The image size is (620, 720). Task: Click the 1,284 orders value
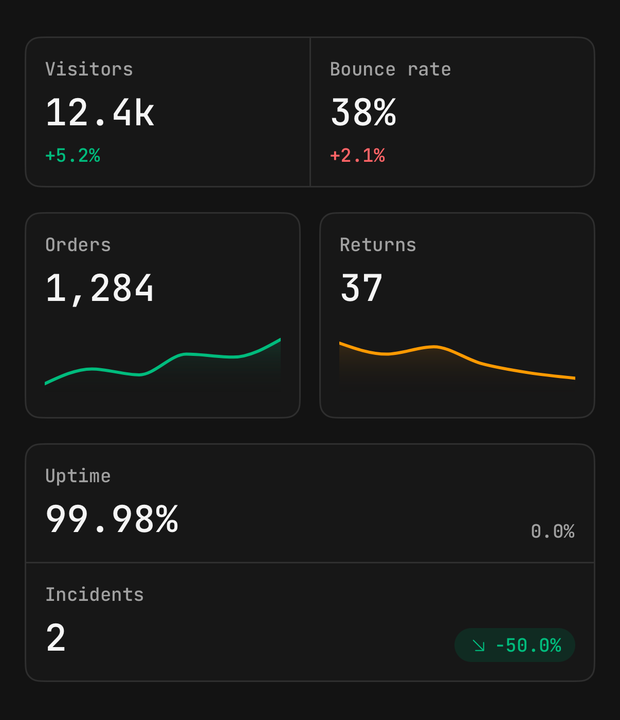click(x=99, y=288)
